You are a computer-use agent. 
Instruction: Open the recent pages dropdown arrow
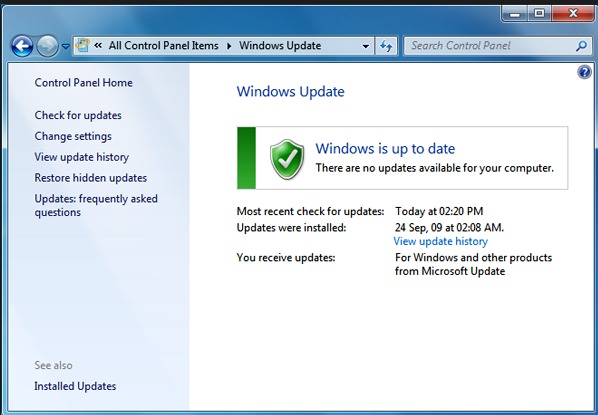tap(66, 47)
